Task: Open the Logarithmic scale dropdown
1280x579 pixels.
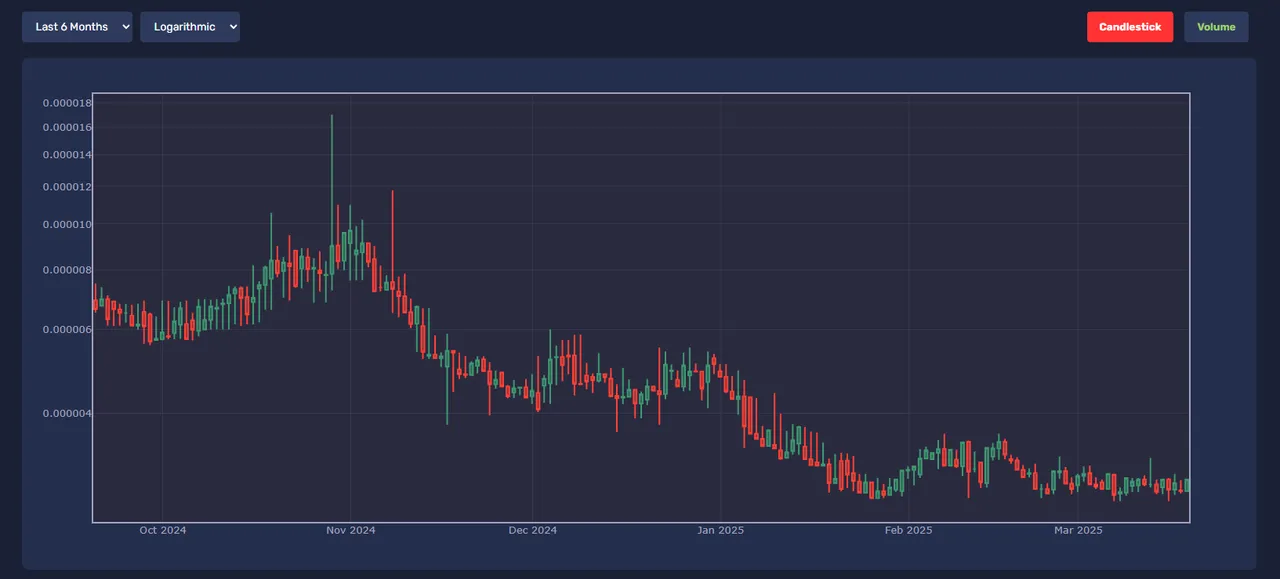Action: click(190, 27)
